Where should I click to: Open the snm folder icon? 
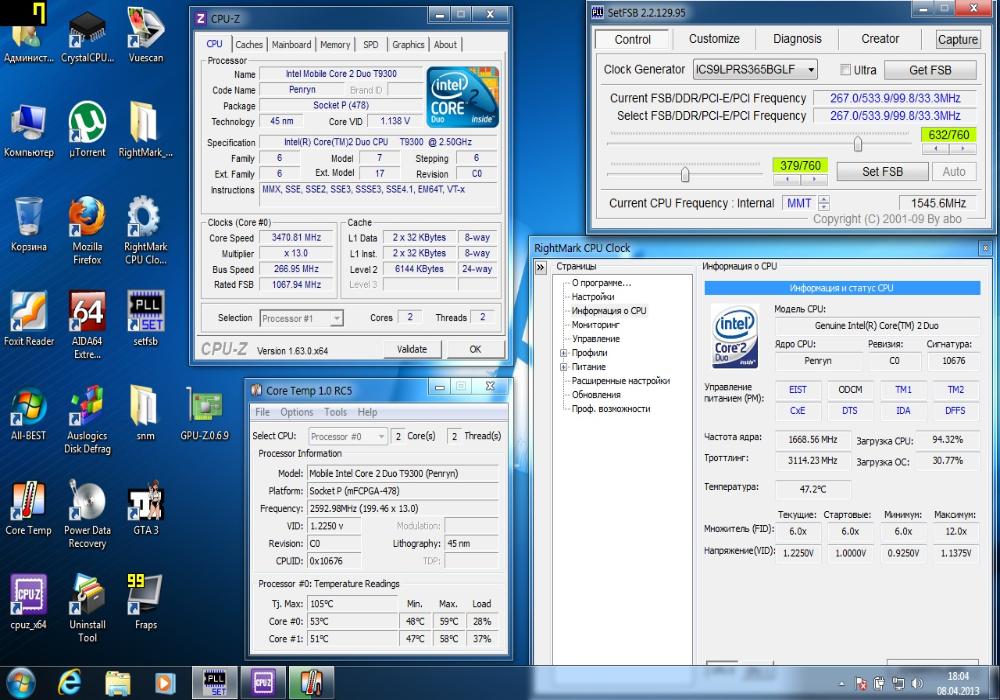pyautogui.click(x=145, y=412)
